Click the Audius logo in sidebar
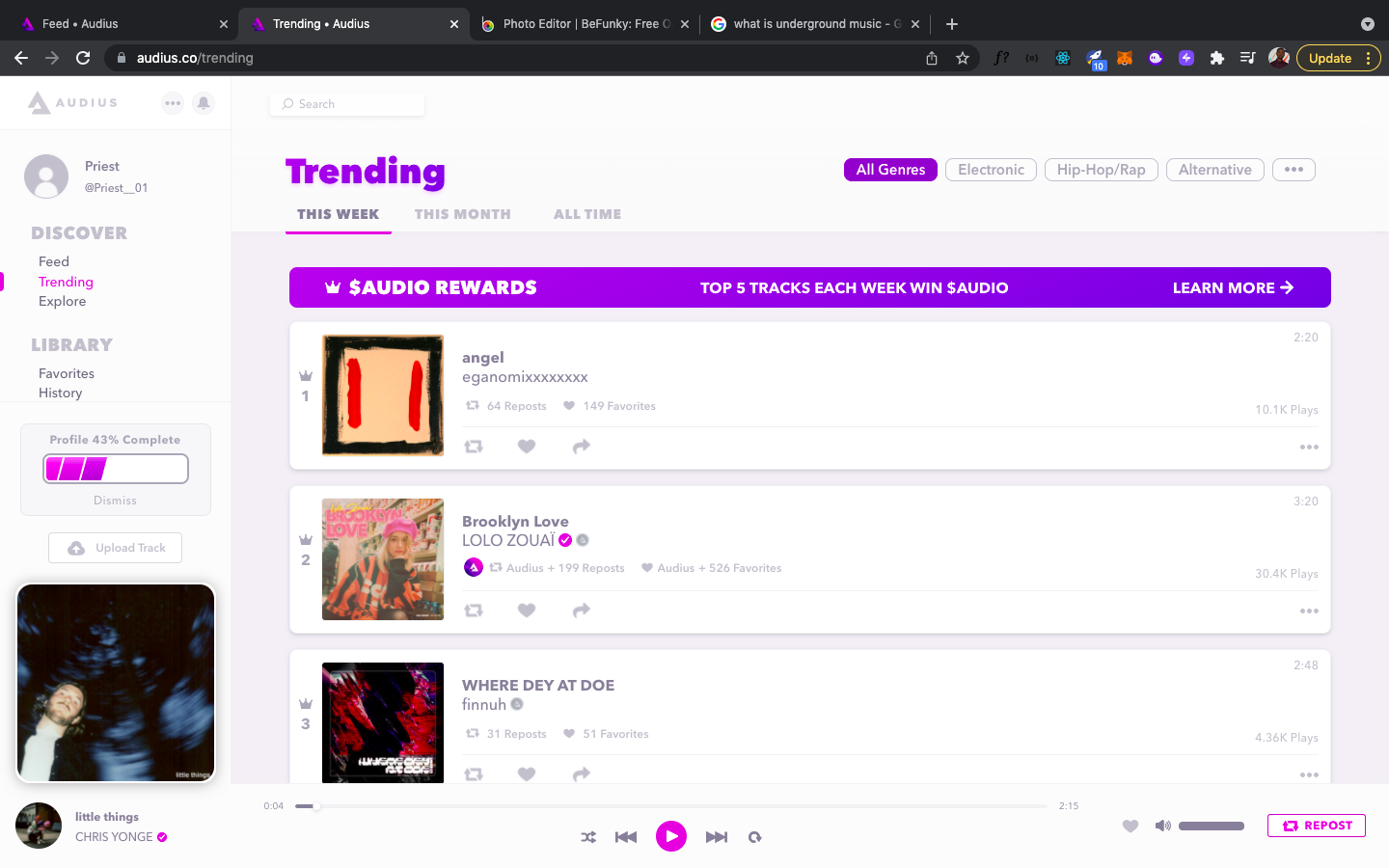Image resolution: width=1389 pixels, height=868 pixels. point(72,102)
